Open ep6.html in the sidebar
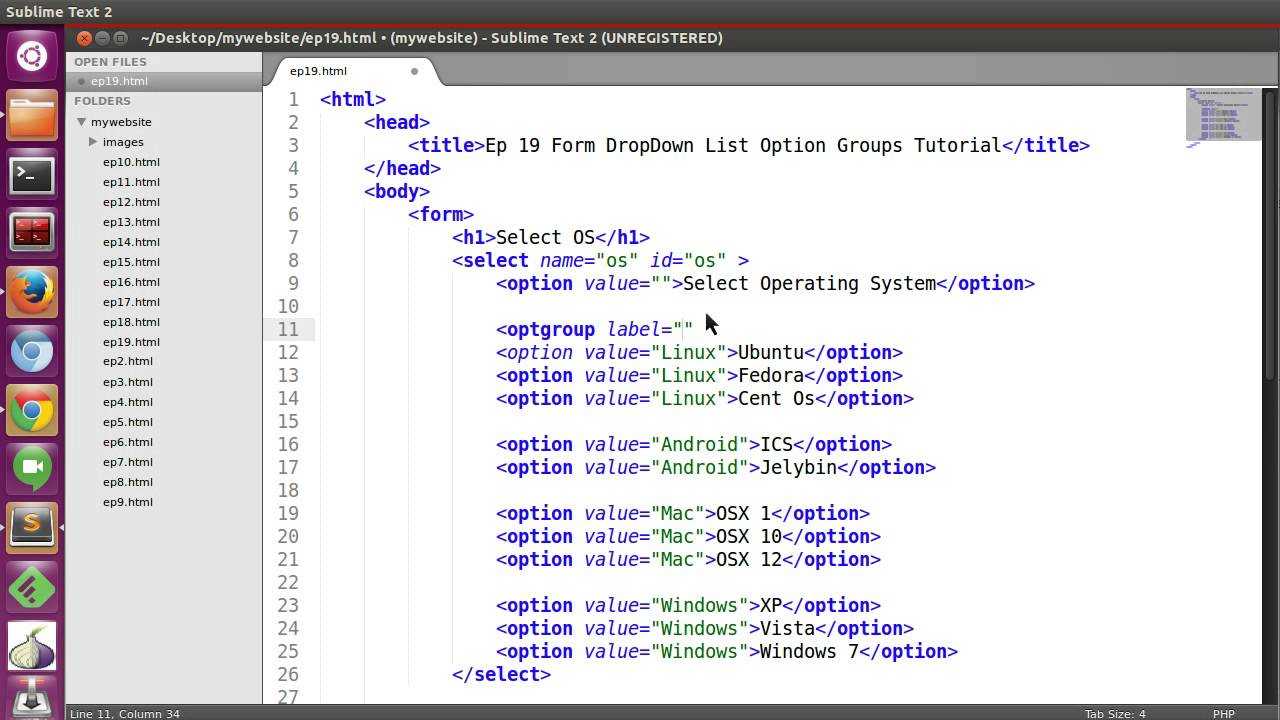 (127, 442)
